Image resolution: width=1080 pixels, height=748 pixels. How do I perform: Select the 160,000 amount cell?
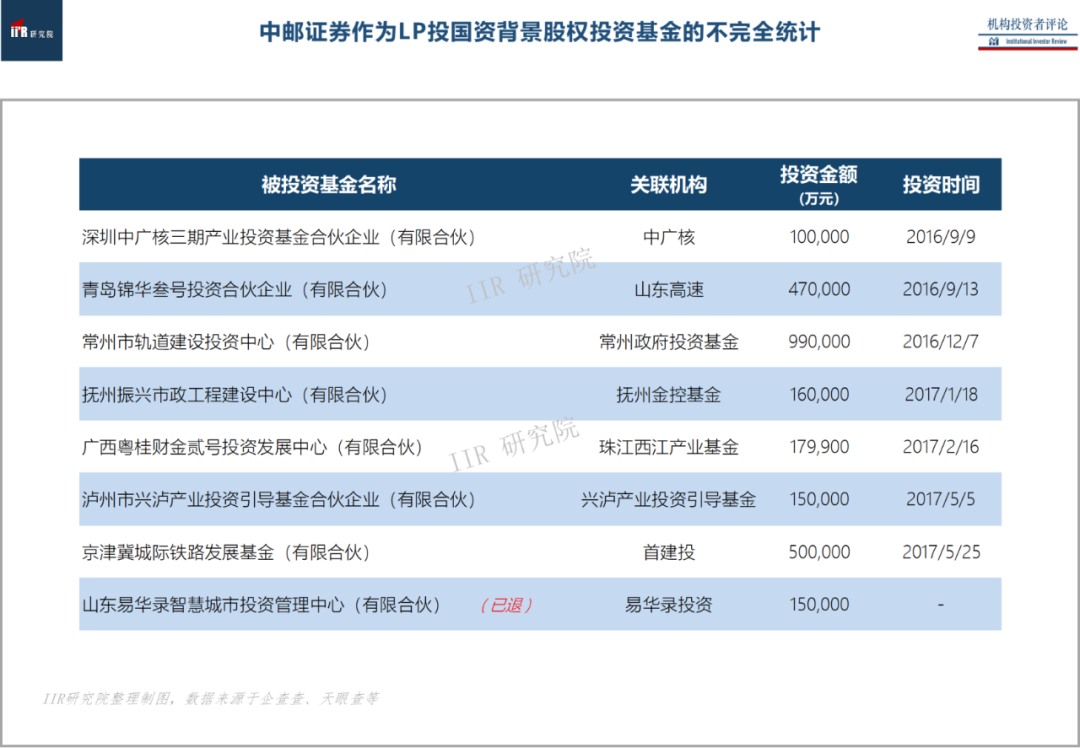[819, 395]
